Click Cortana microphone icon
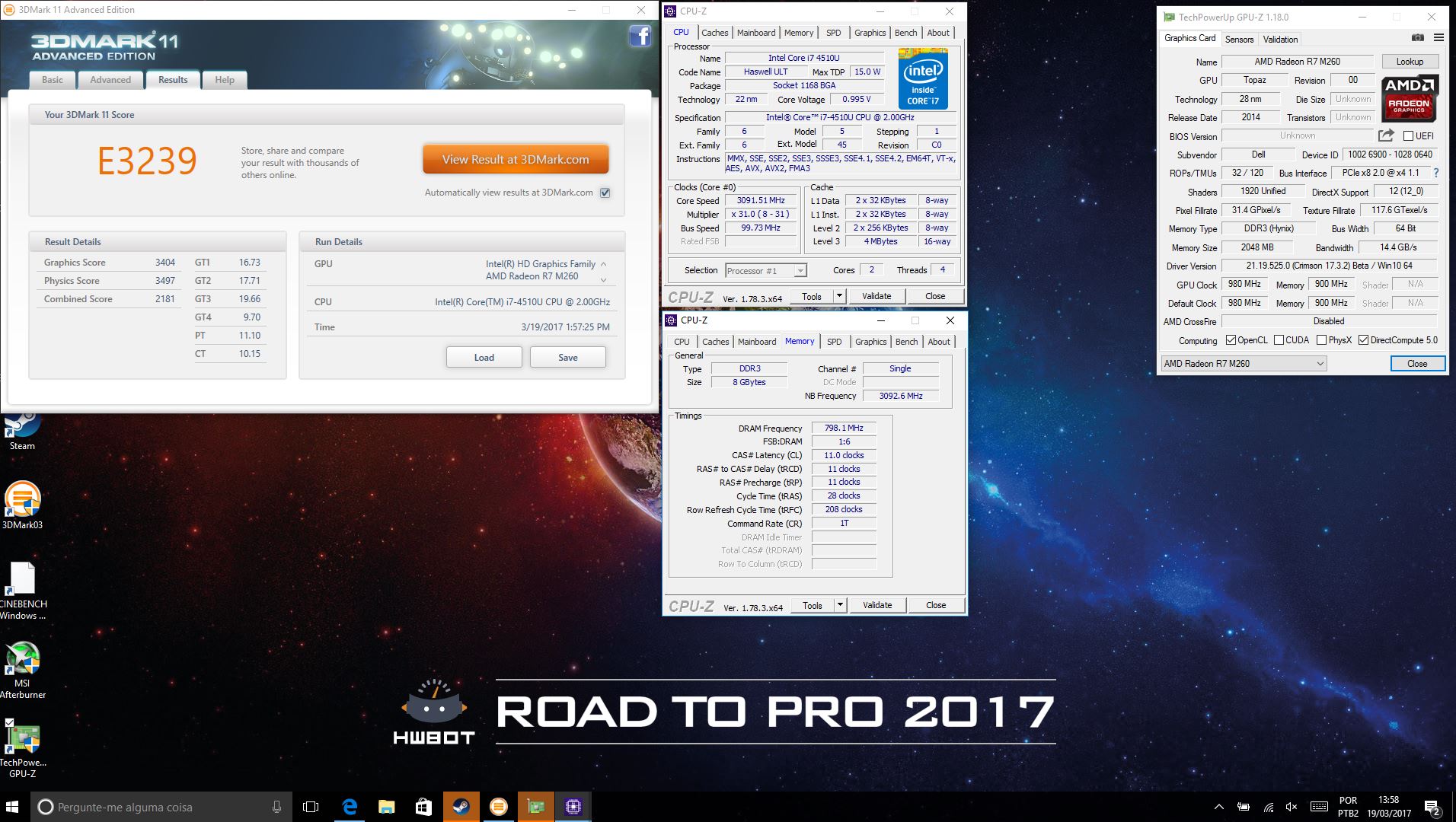 (x=276, y=807)
